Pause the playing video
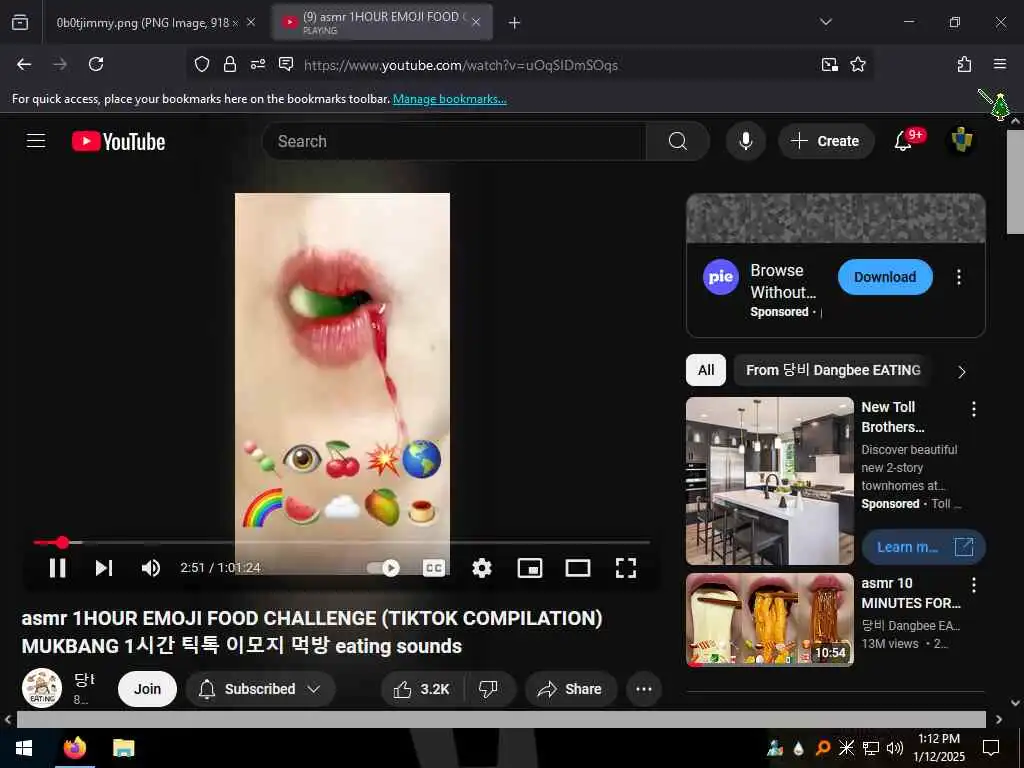 tap(57, 568)
